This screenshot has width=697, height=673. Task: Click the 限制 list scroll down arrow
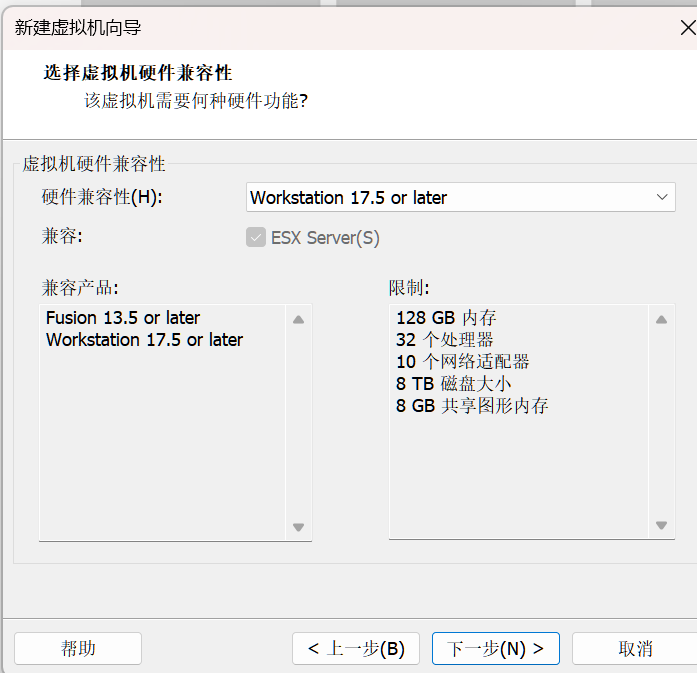(x=660, y=525)
